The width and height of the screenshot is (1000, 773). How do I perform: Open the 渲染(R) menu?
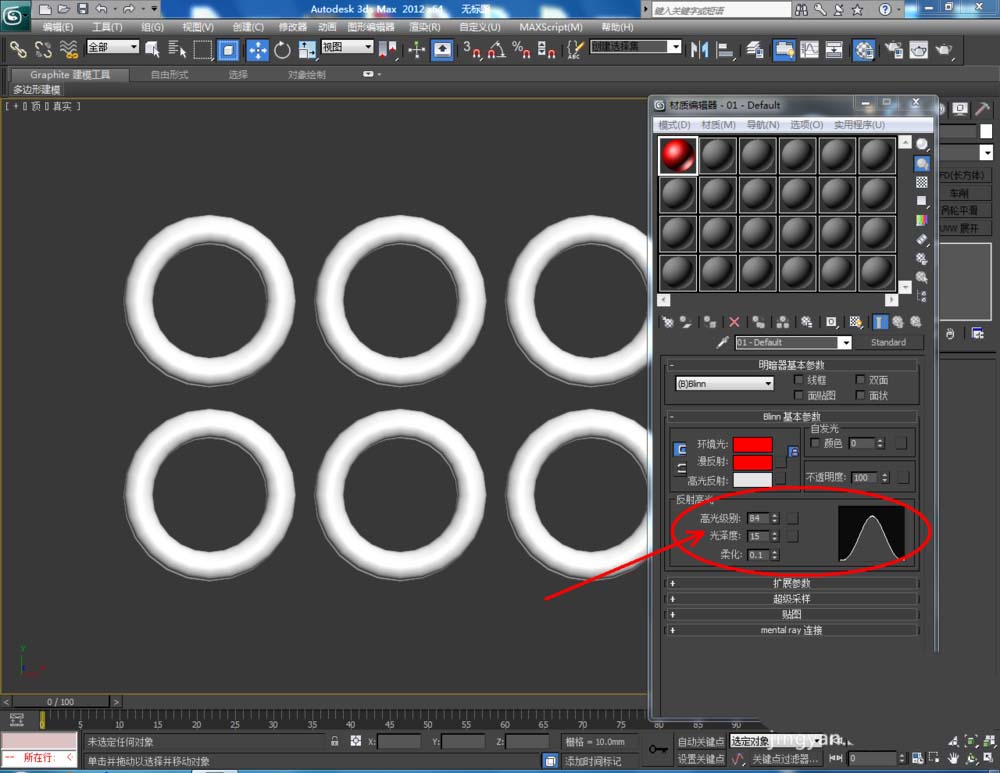click(424, 27)
